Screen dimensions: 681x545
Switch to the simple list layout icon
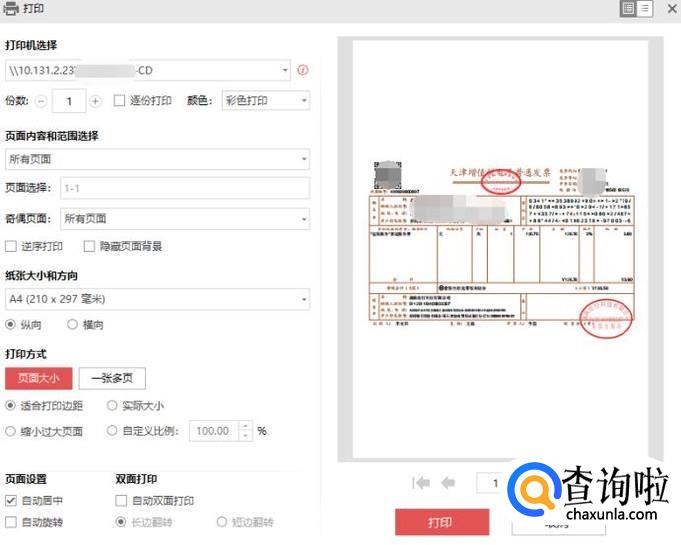pyautogui.click(x=645, y=8)
